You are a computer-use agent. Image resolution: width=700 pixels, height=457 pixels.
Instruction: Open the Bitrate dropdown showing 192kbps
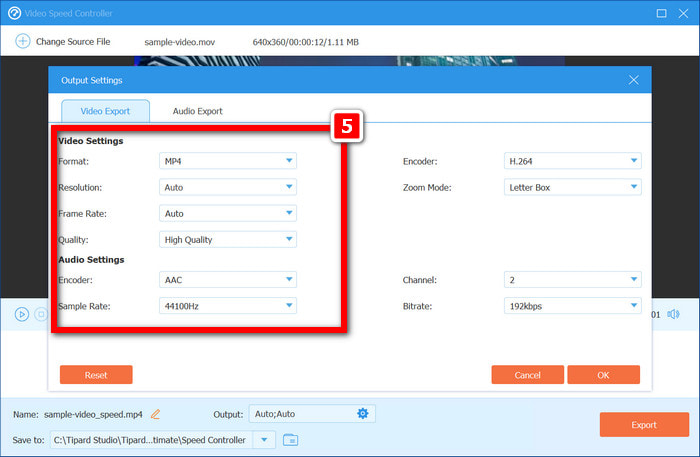click(x=572, y=306)
